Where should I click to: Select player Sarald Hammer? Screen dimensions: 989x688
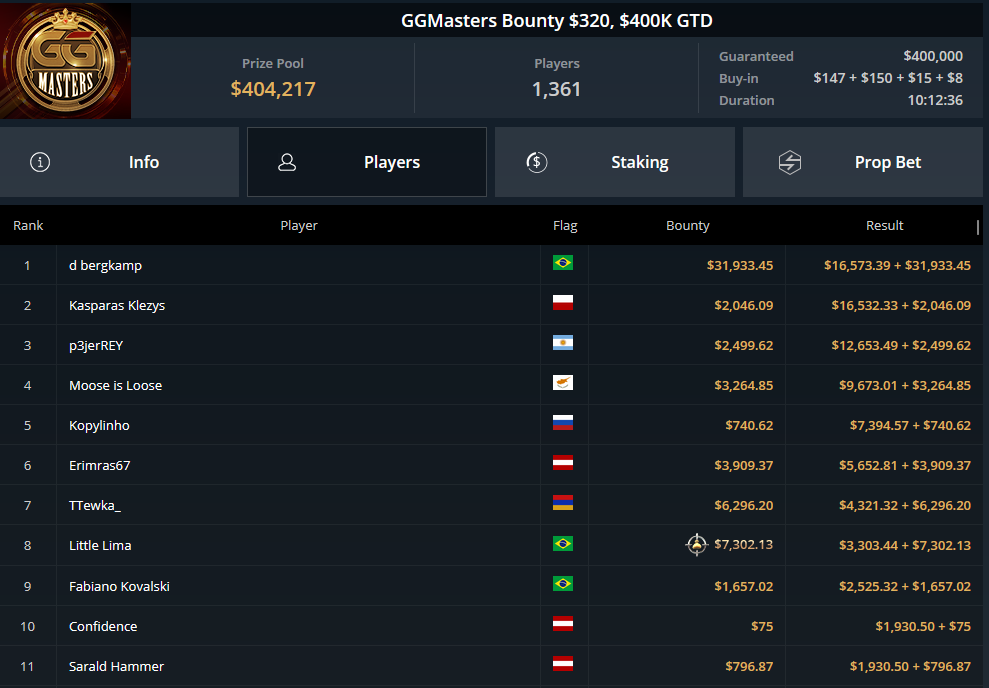click(117, 666)
